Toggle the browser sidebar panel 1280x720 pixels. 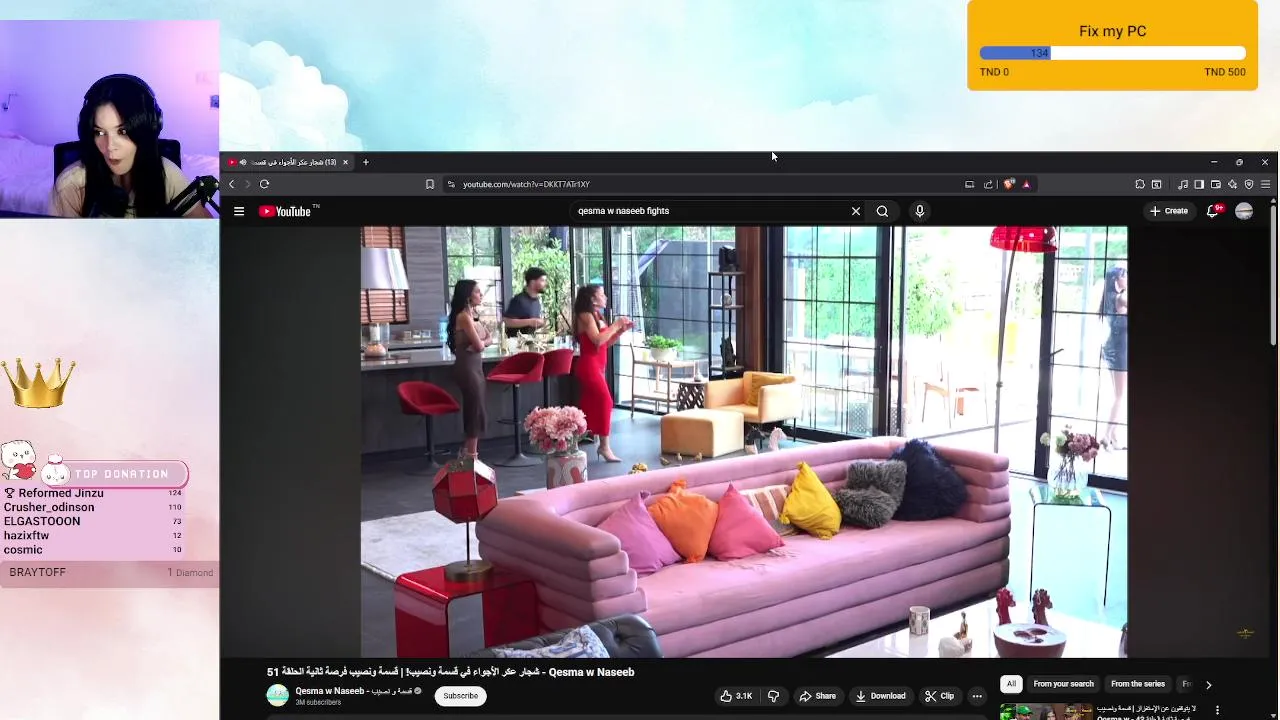[x=1199, y=184]
